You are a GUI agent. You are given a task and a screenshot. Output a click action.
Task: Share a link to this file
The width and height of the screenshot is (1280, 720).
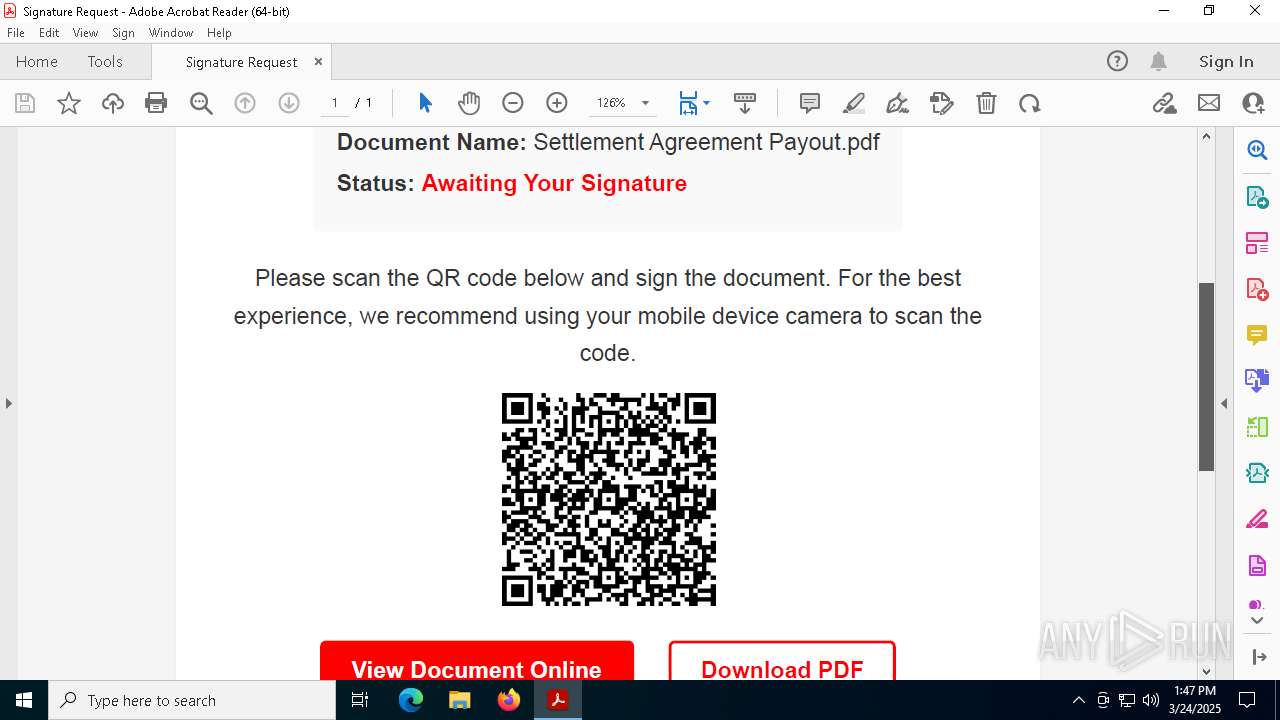pyautogui.click(x=1164, y=103)
